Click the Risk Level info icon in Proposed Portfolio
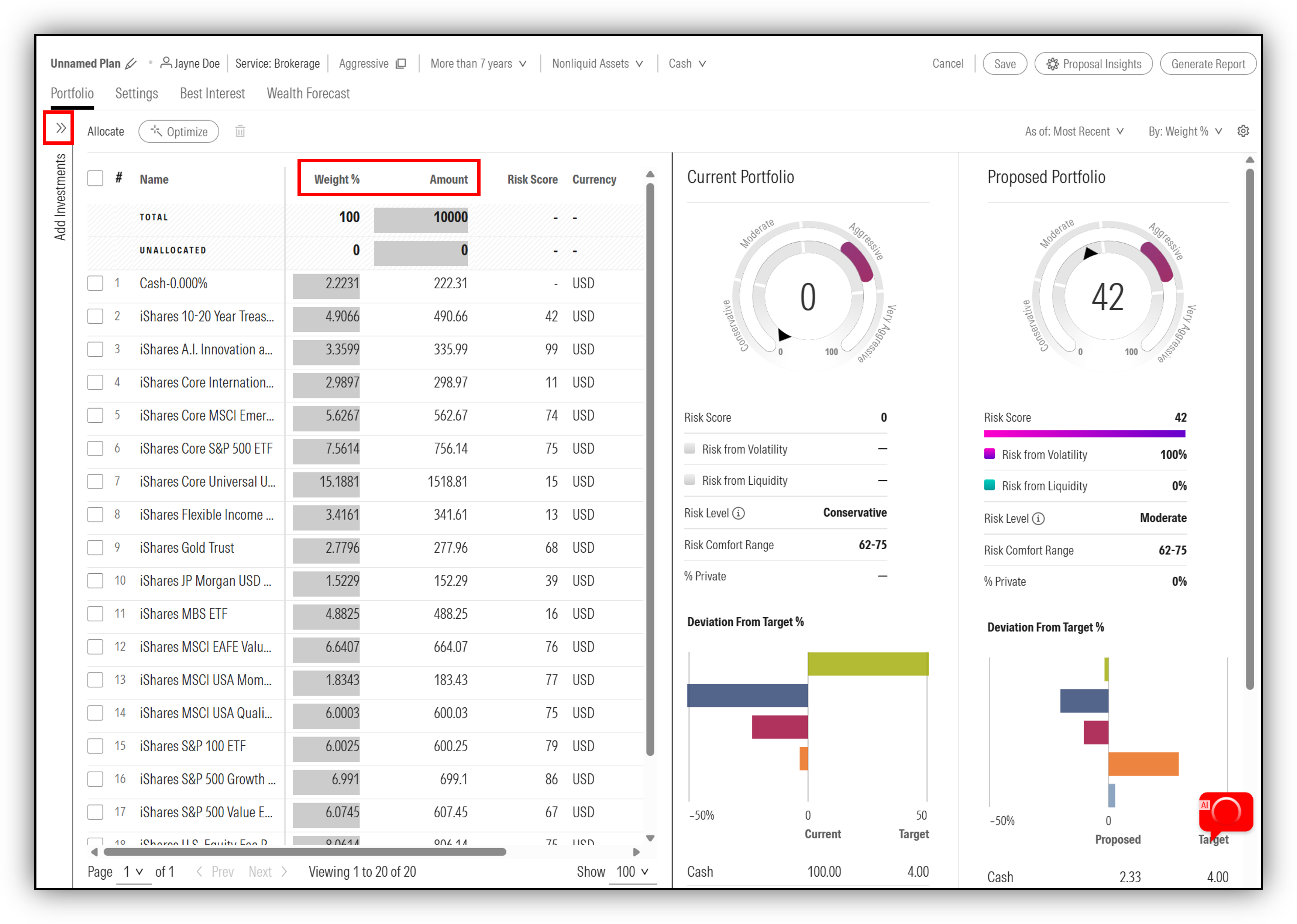This screenshot has width=1297, height=924. point(1038,519)
